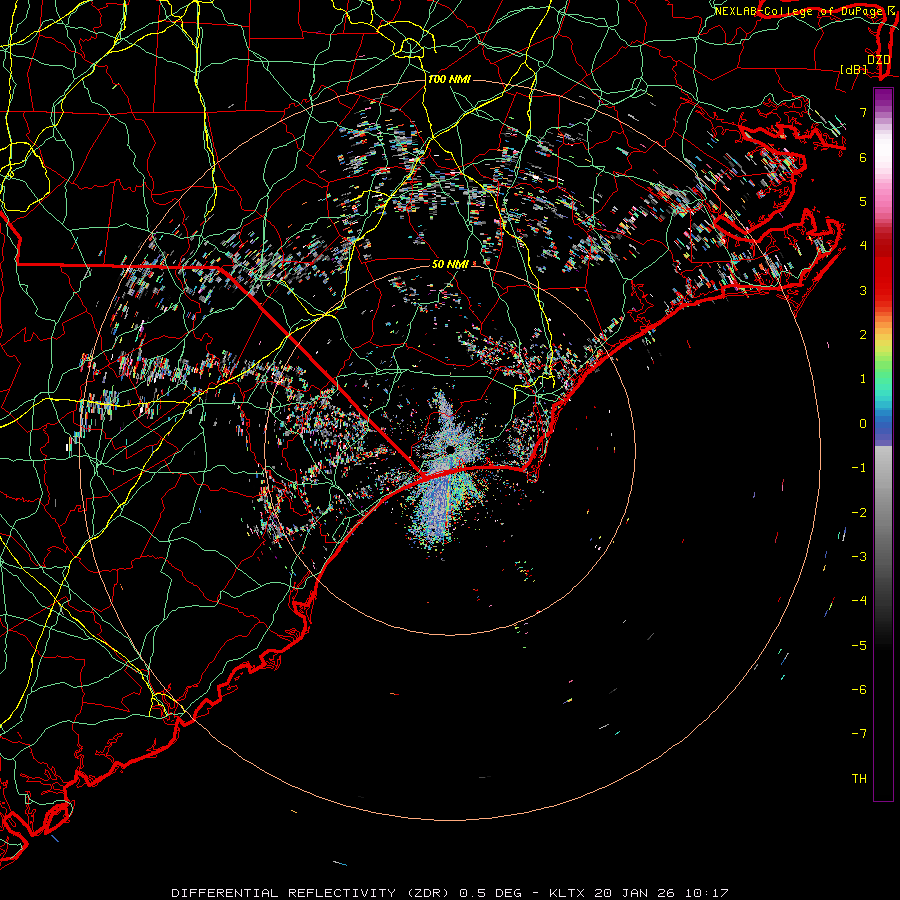
Task: Click the -7 value on the color scale
Action: [x=859, y=734]
